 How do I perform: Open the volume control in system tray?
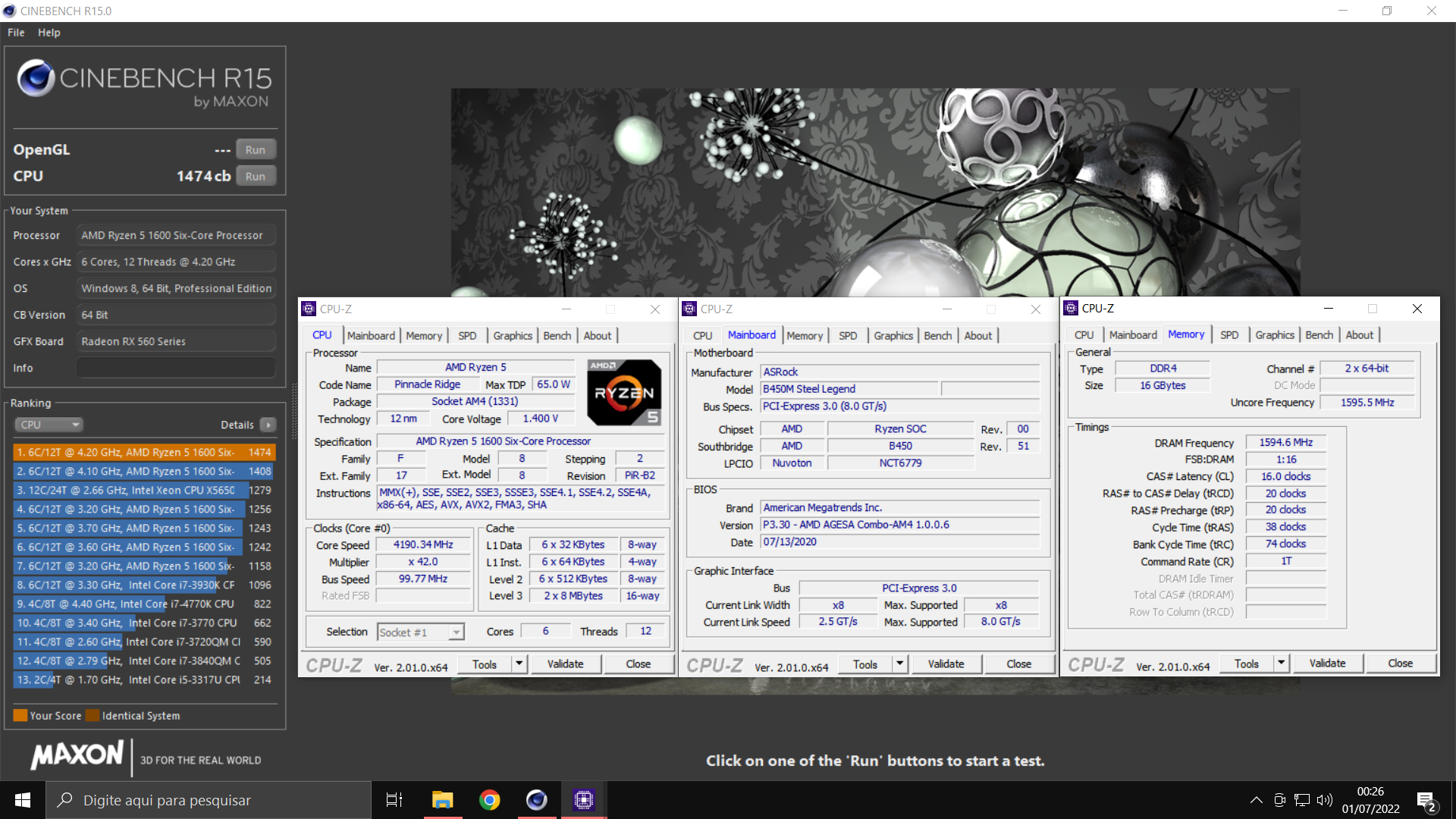point(1325,800)
